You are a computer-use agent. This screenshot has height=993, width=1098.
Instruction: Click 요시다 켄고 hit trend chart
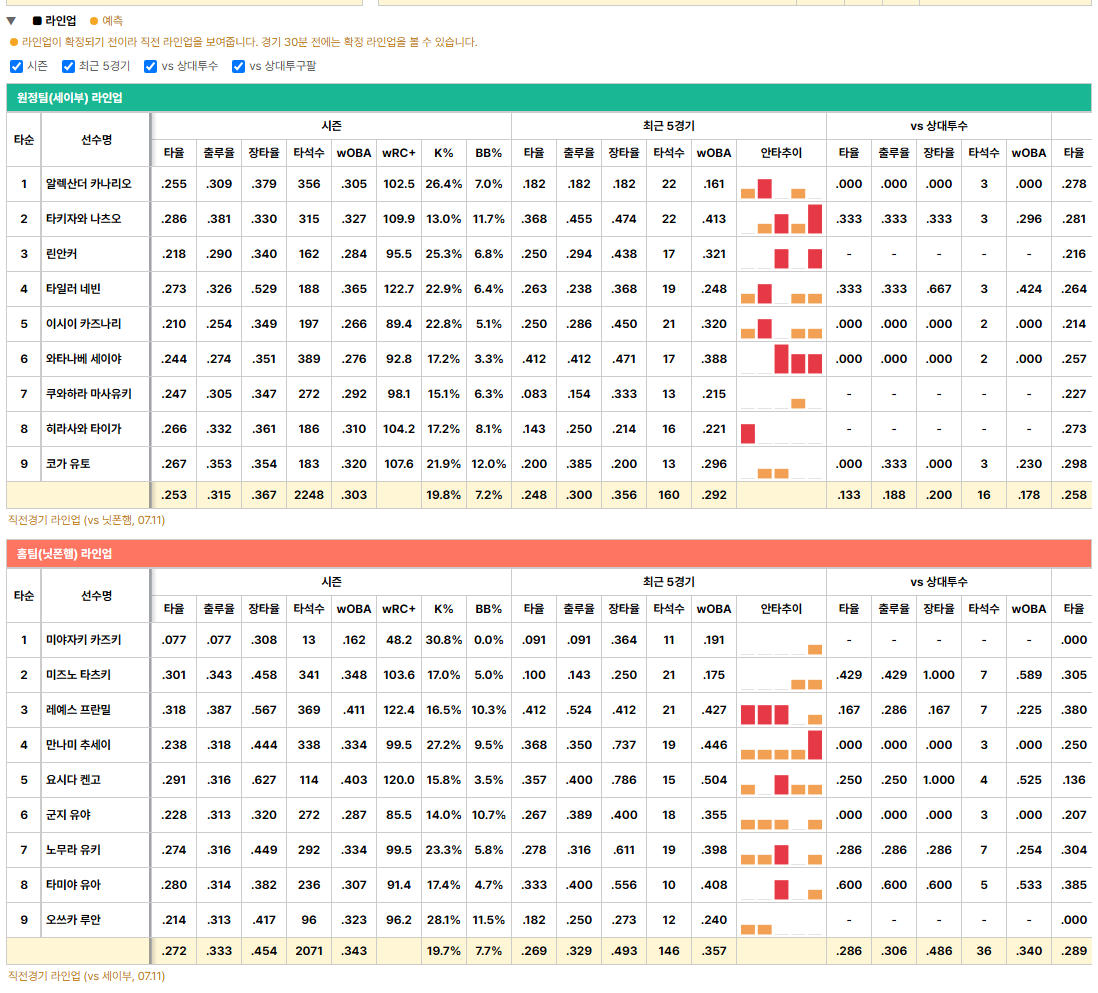[781, 780]
